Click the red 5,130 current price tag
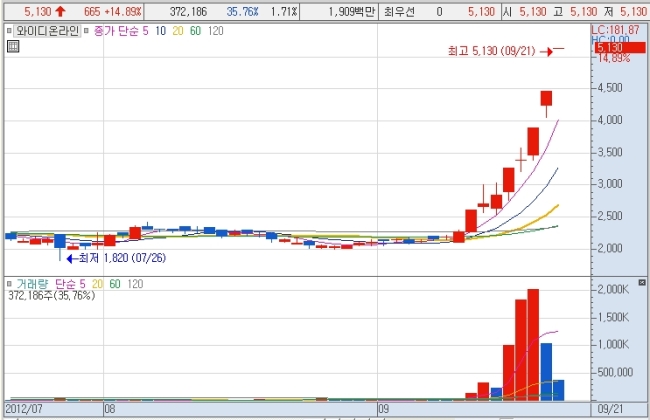 (x=620, y=47)
